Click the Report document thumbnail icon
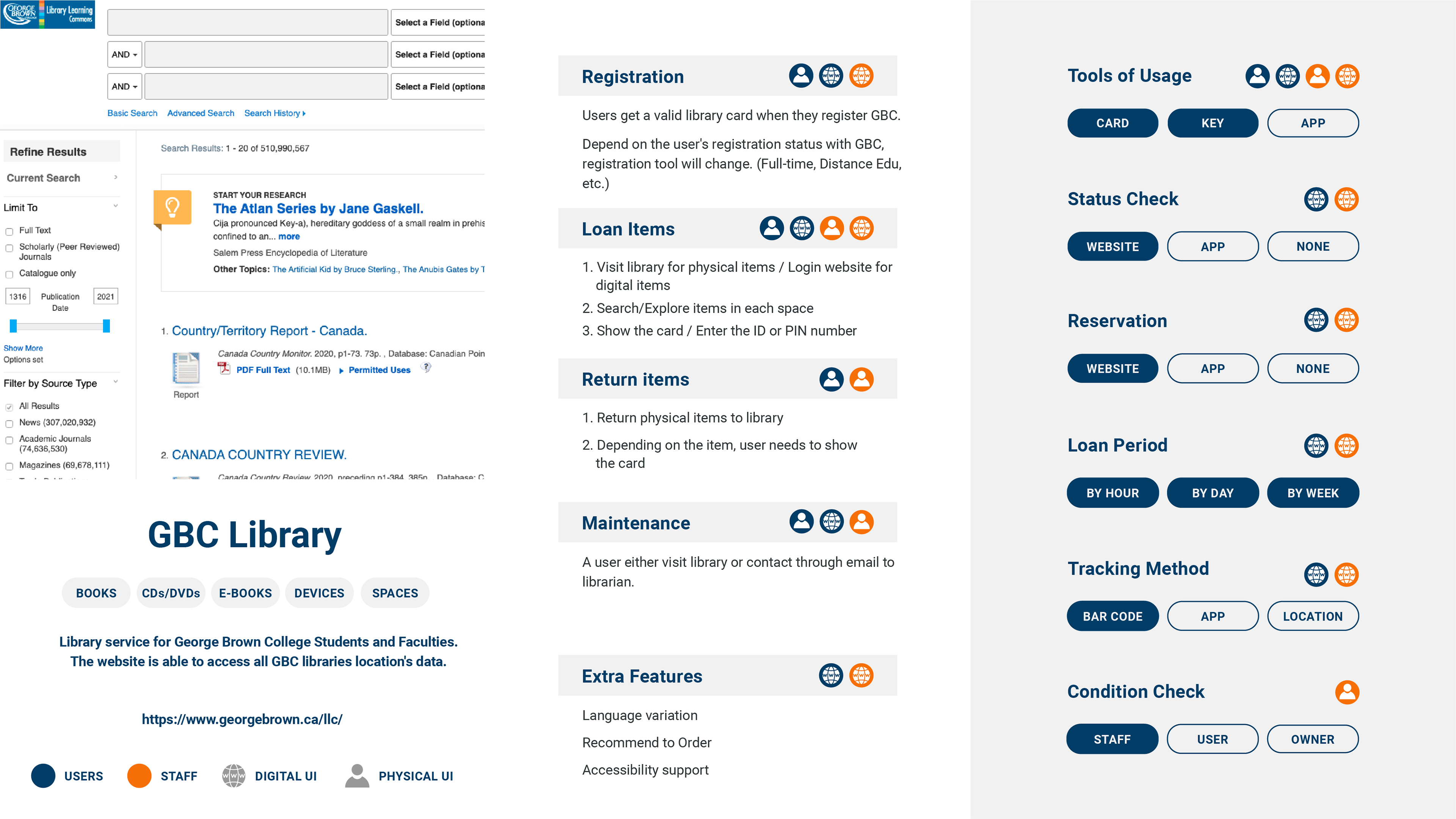This screenshot has width=1456, height=819. pyautogui.click(x=186, y=368)
